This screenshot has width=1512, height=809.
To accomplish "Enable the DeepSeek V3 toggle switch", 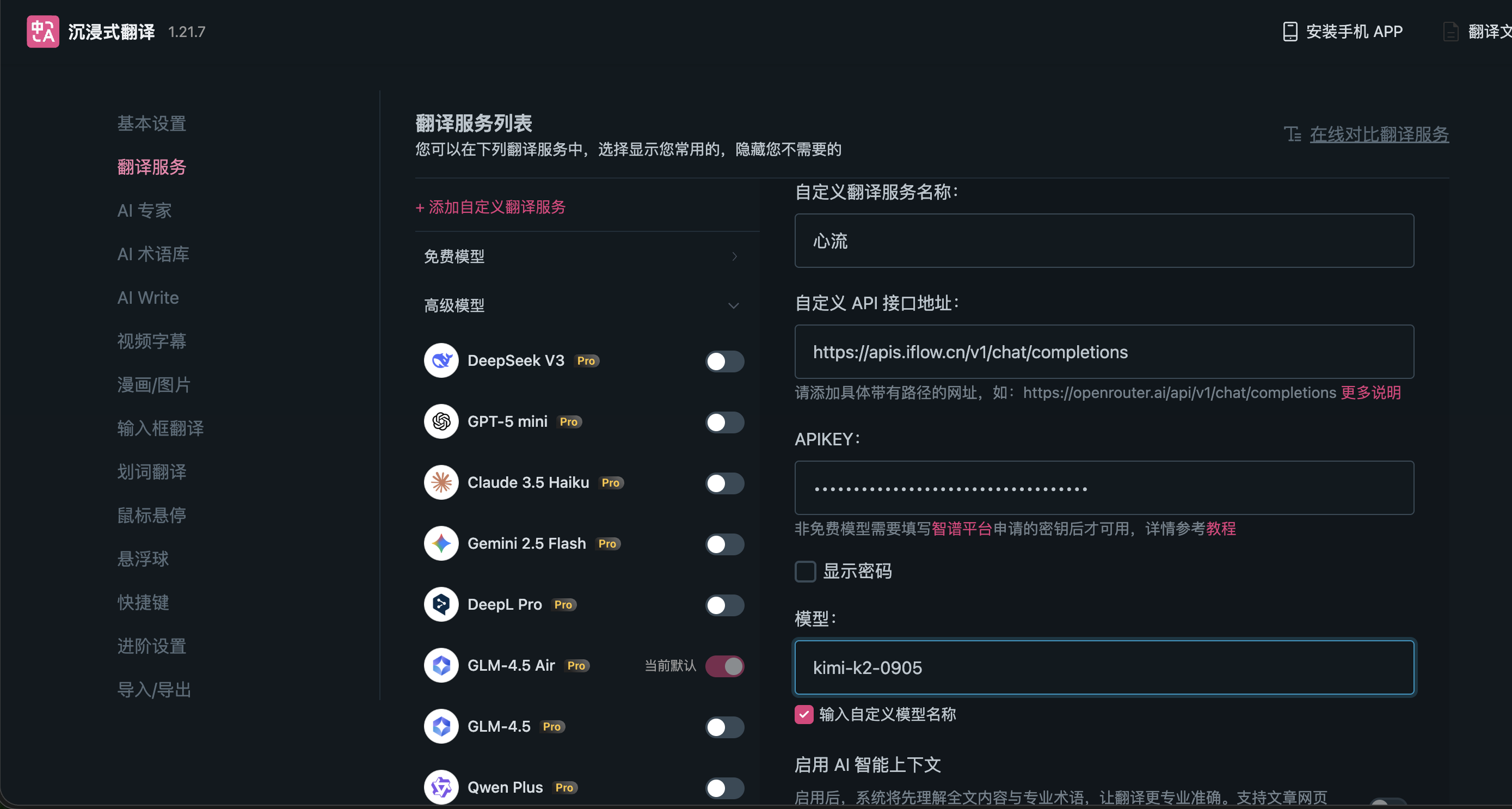I will [x=724, y=361].
